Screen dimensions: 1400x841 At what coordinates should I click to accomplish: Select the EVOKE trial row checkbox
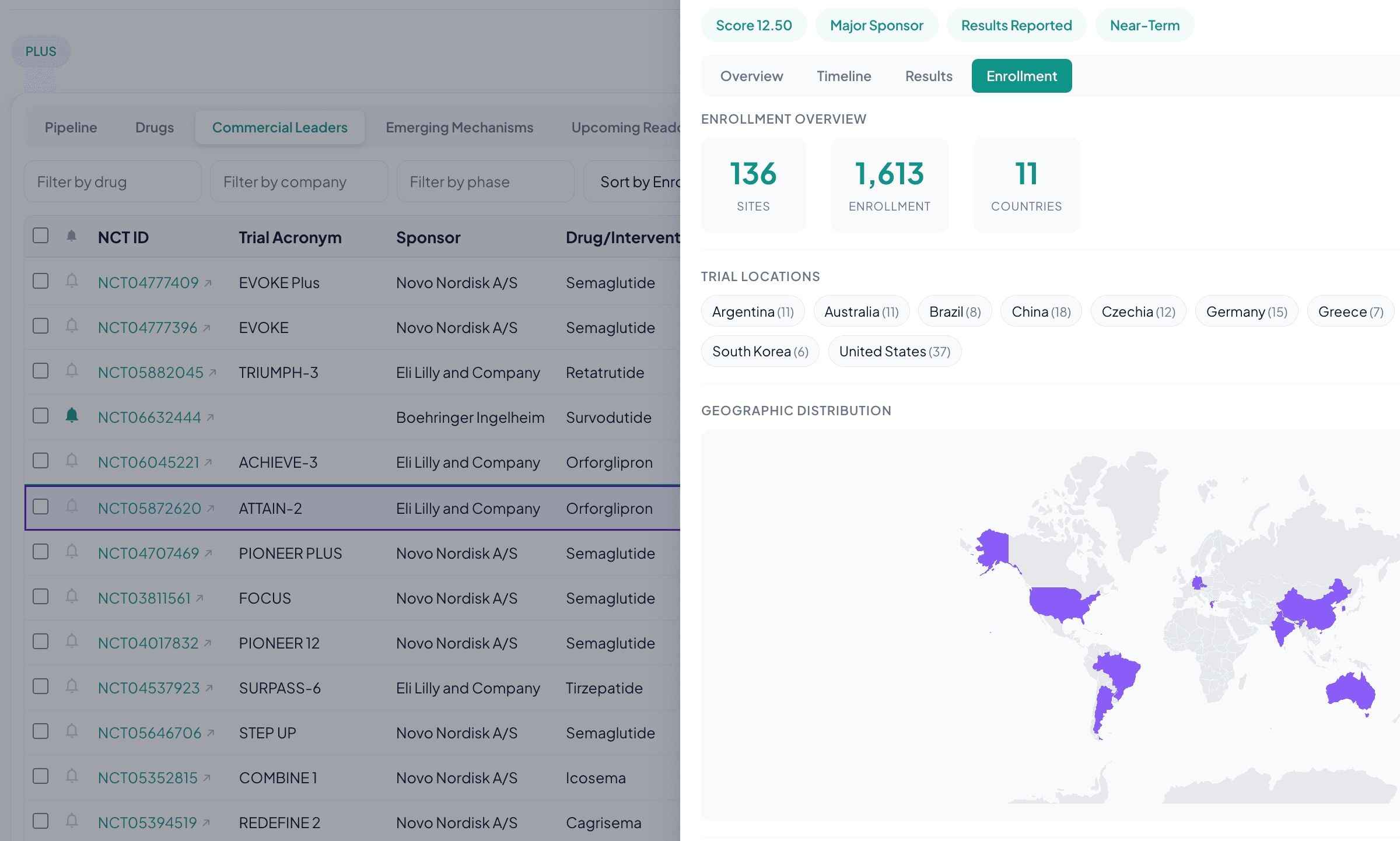41,326
